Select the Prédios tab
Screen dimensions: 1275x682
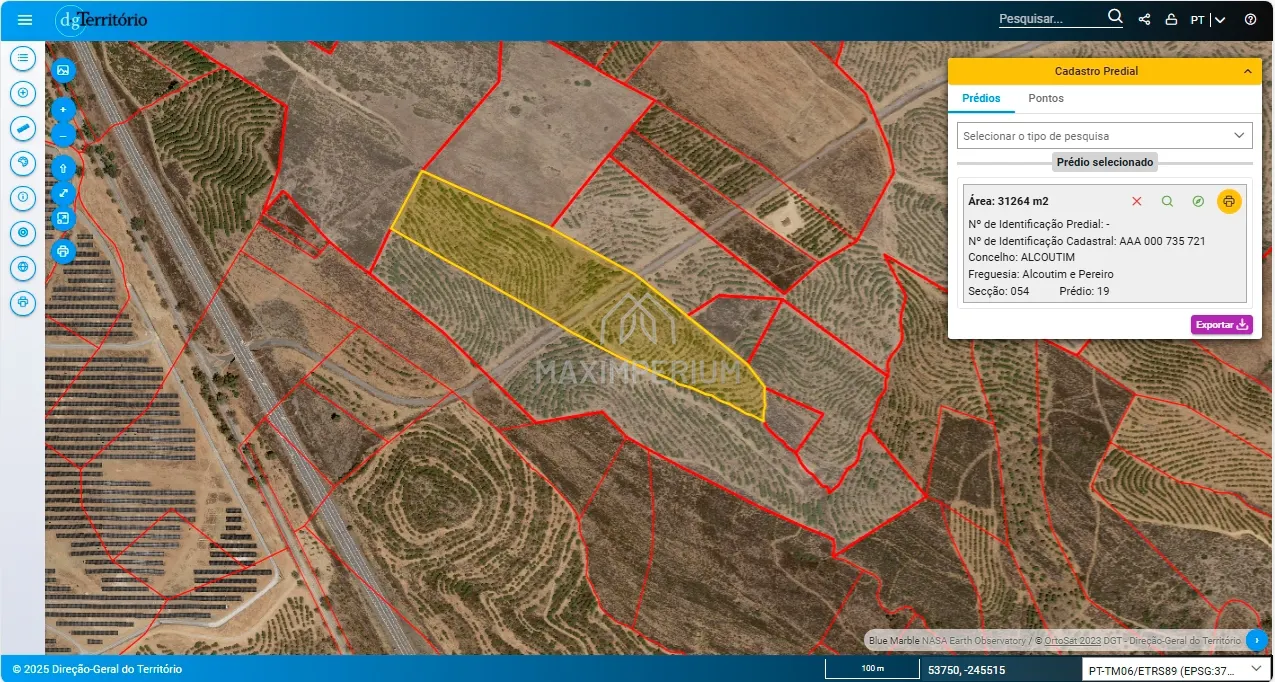pyautogui.click(x=981, y=98)
